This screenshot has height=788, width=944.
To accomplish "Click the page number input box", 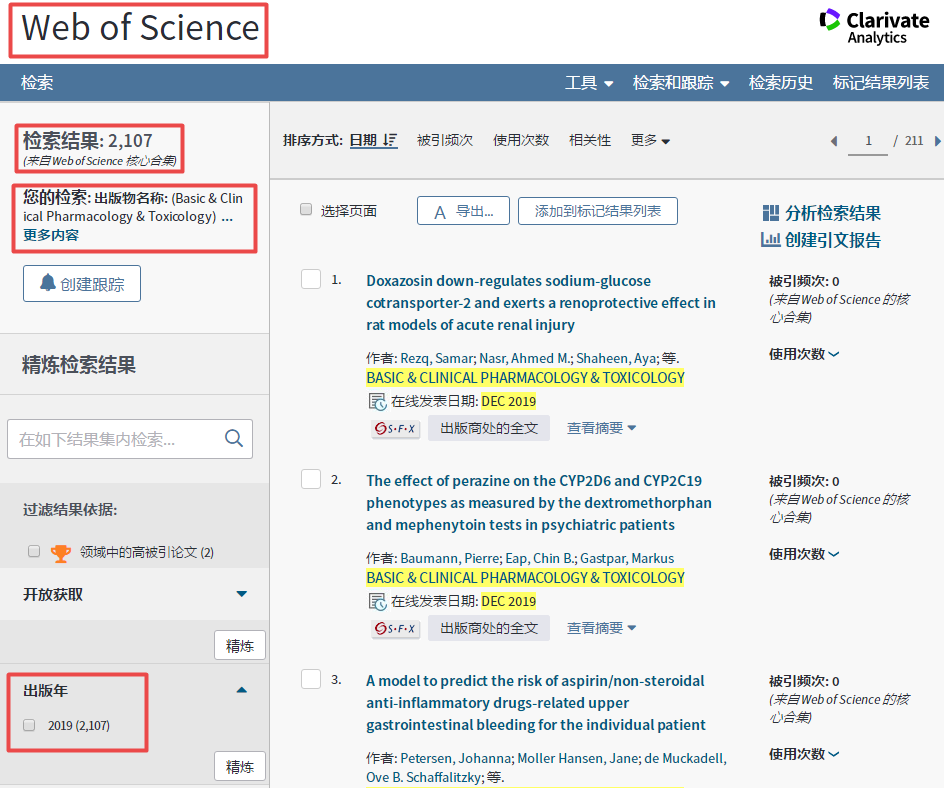I will (868, 141).
